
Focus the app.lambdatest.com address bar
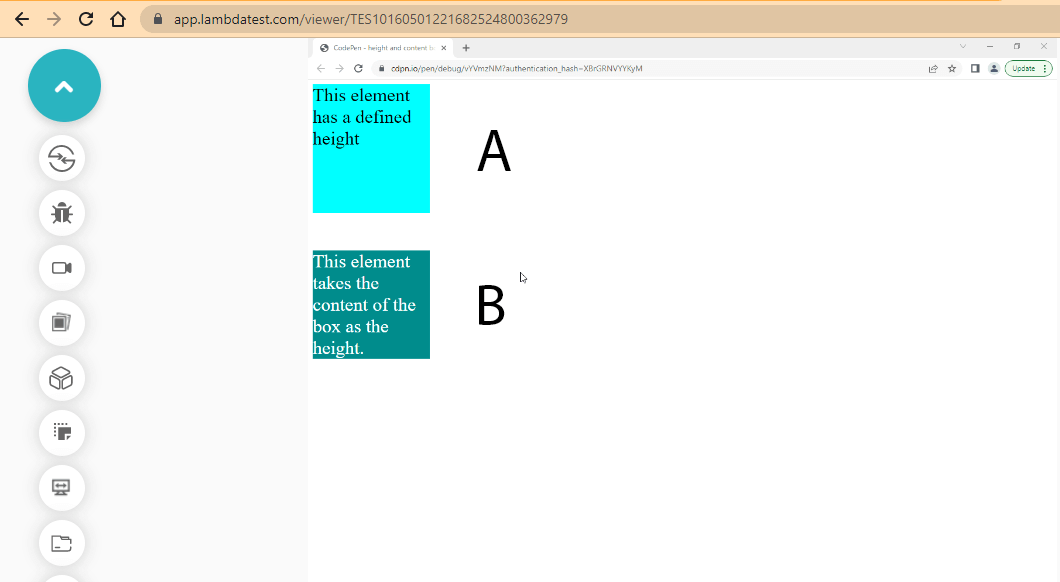(x=599, y=19)
